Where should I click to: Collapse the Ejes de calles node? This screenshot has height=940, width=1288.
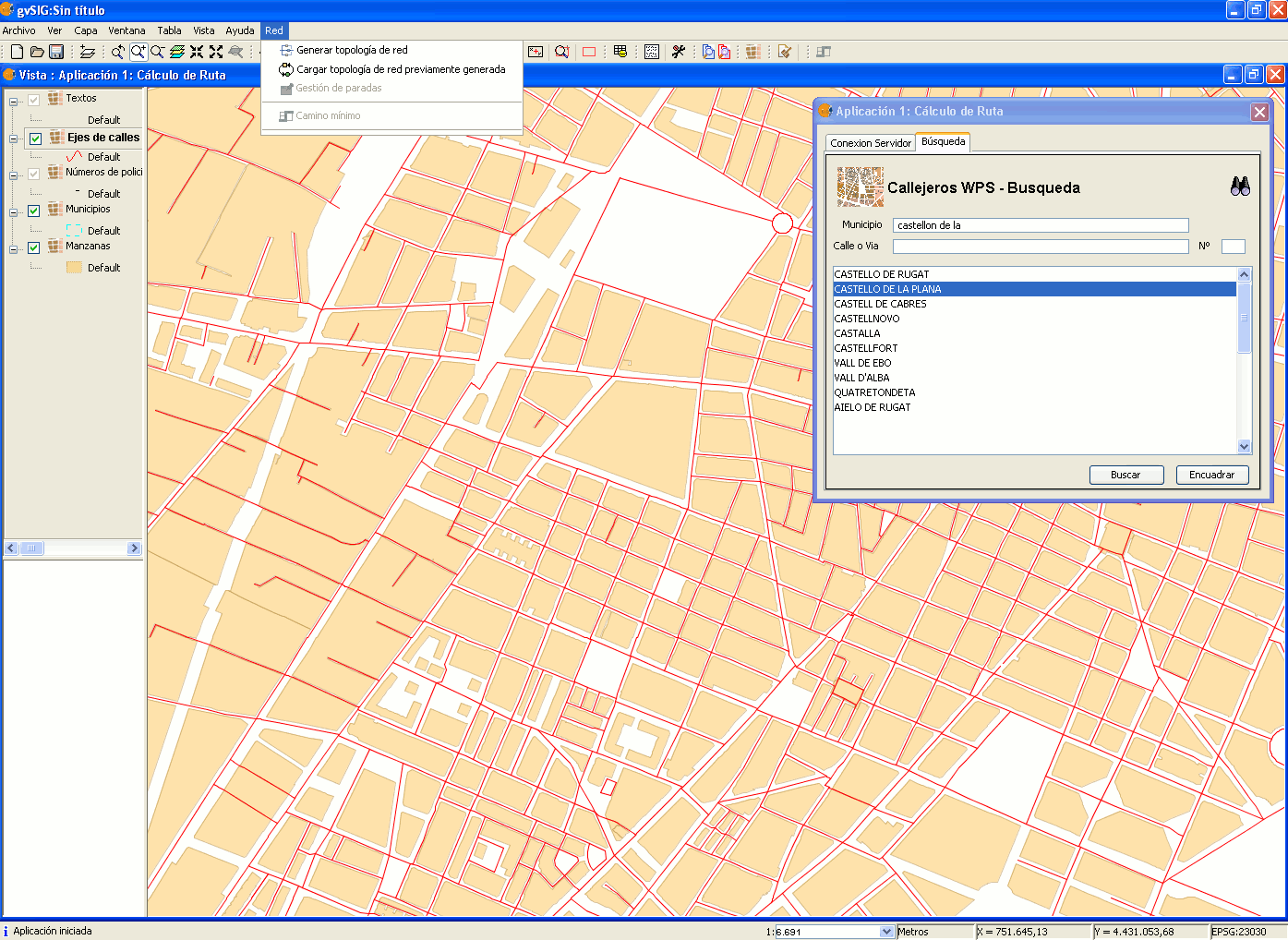(13, 139)
